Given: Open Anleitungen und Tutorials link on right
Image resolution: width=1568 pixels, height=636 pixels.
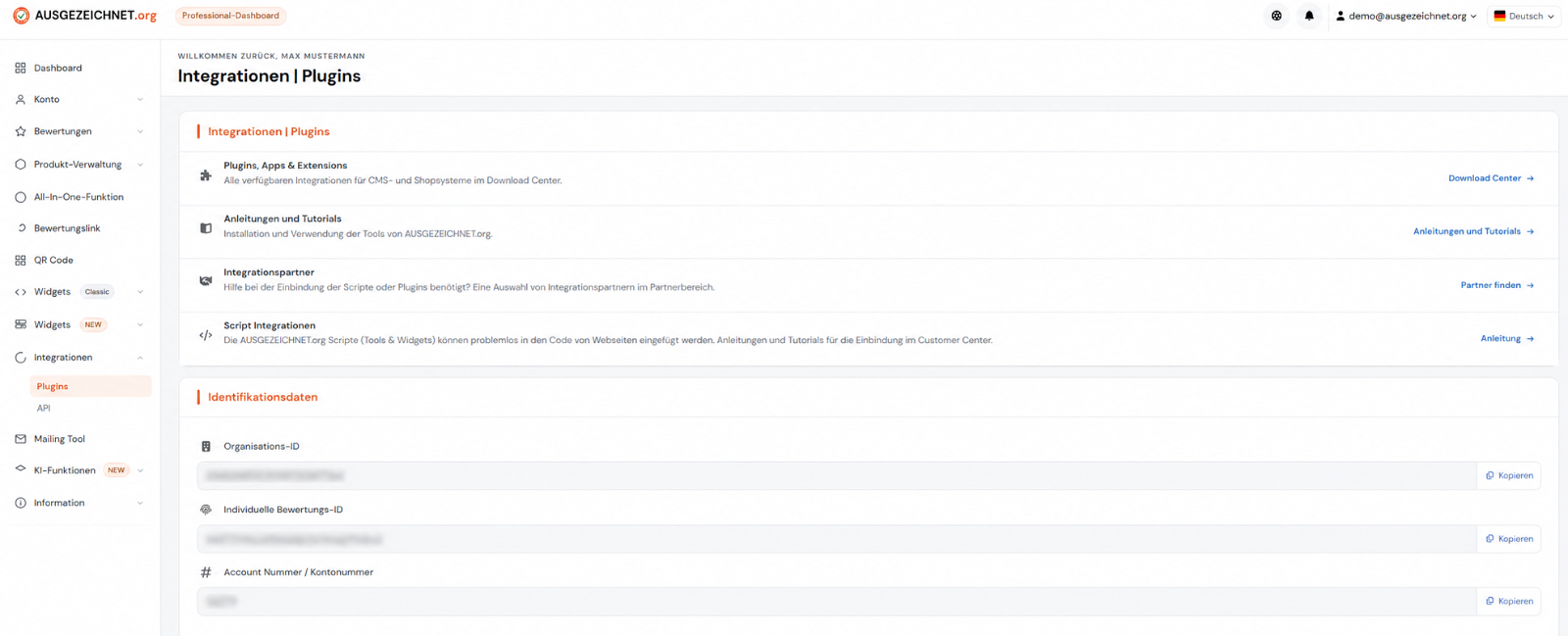Looking at the screenshot, I should 1473,231.
